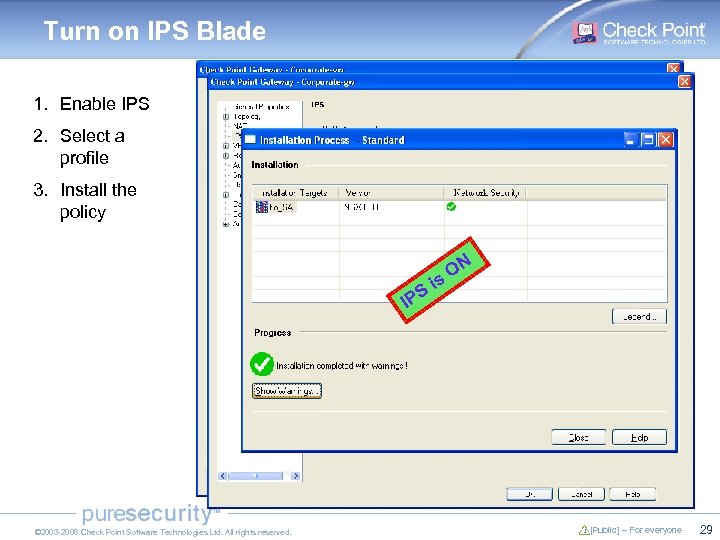Screen dimensions: 720x540
Task: Click Close in Installation Process dialog
Action: pos(579,438)
